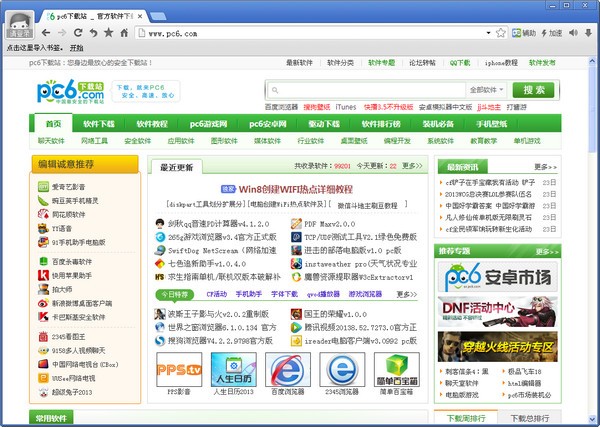Open the 全部软件 category dropdown

[486, 90]
